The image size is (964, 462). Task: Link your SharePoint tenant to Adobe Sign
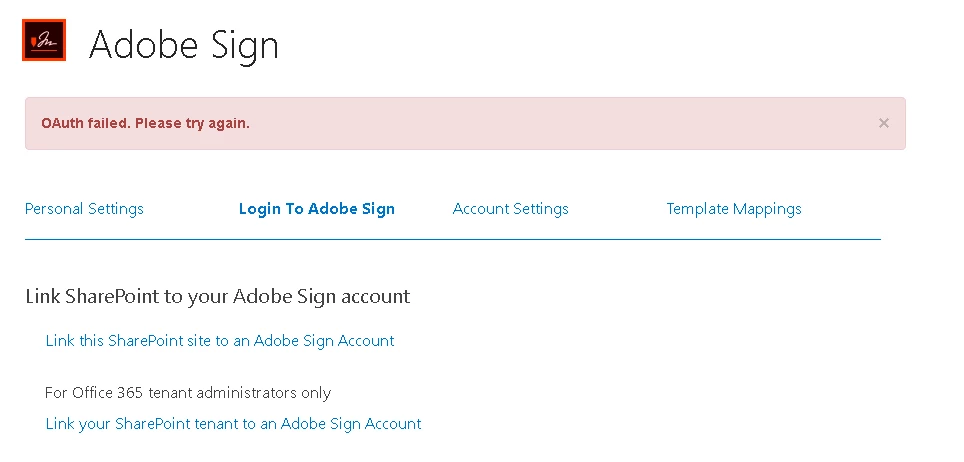[x=233, y=424]
